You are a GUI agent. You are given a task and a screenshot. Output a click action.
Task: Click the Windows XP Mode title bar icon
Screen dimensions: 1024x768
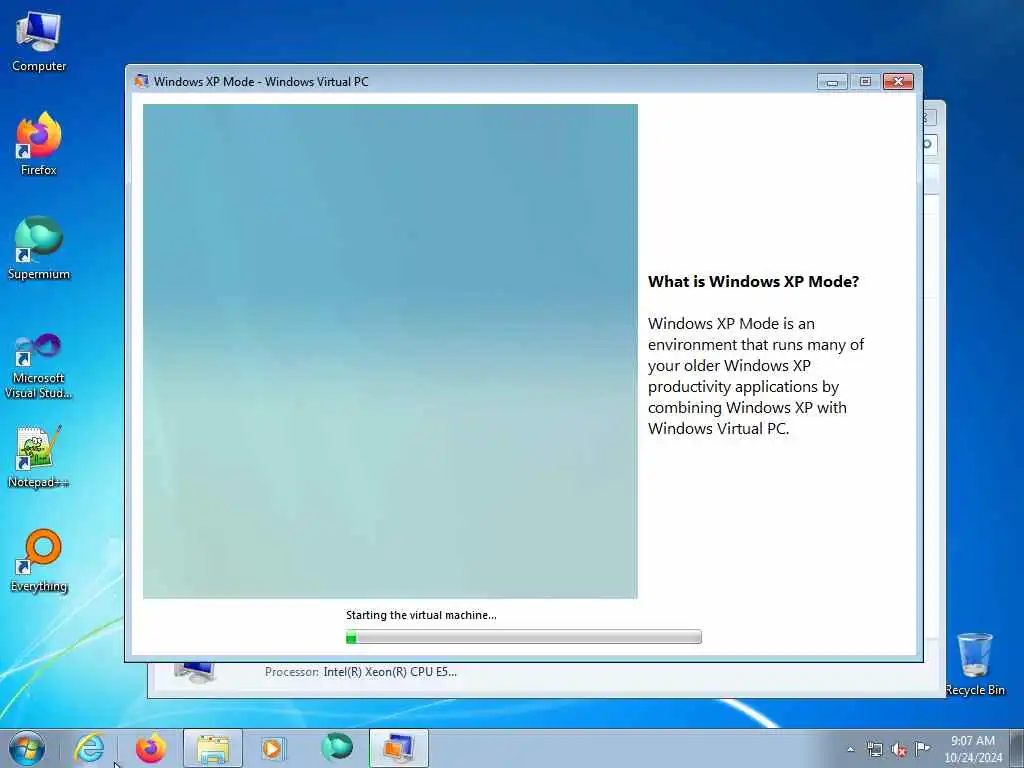click(141, 81)
